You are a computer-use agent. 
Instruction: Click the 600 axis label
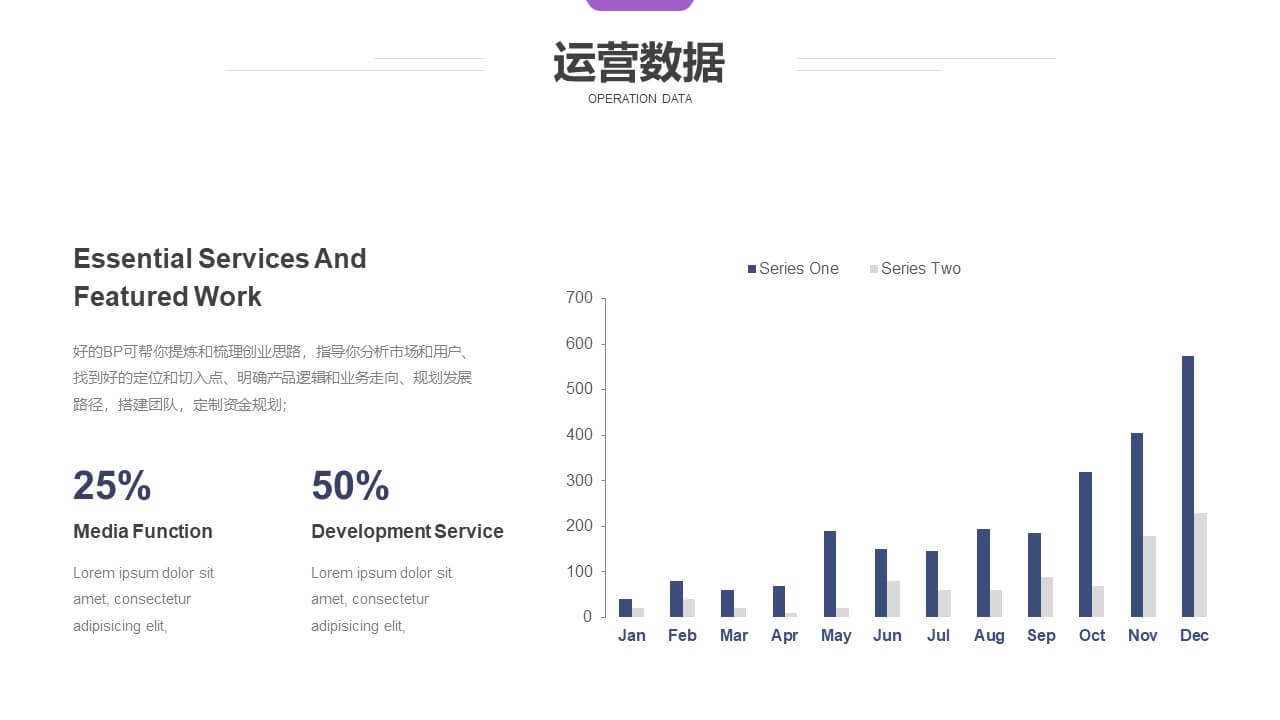pos(579,344)
